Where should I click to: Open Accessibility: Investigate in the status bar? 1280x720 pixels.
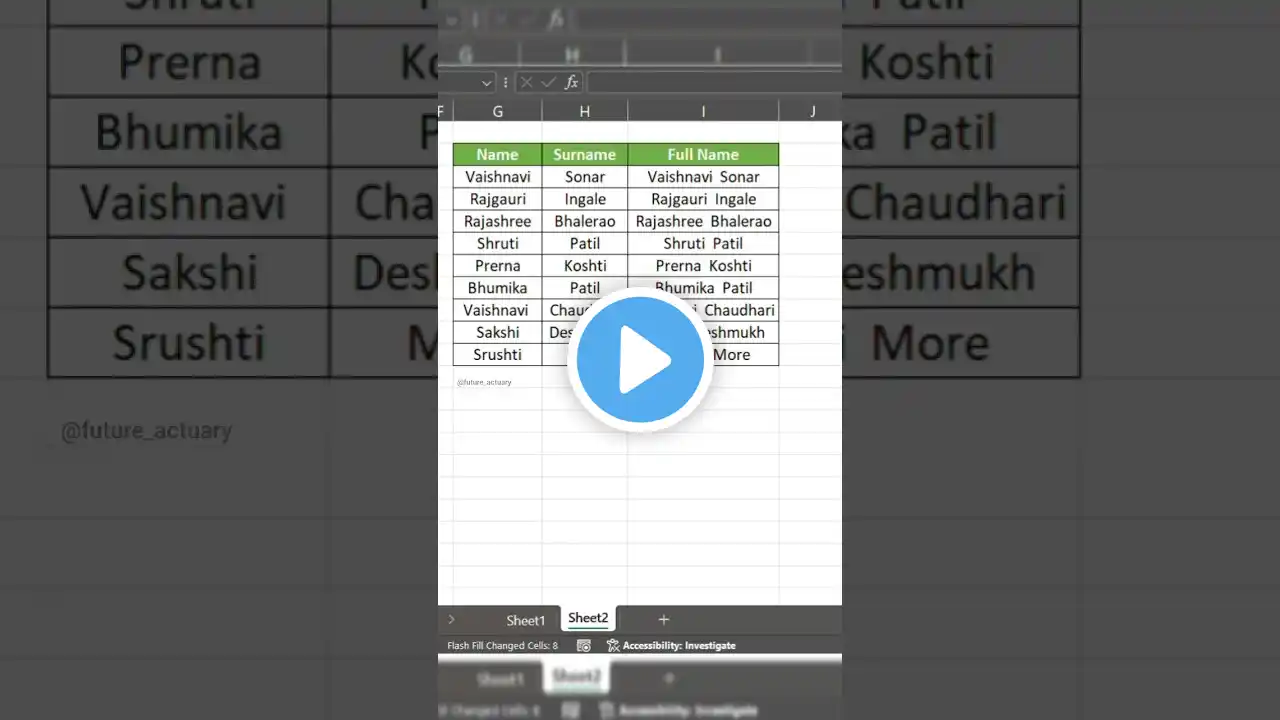(671, 646)
